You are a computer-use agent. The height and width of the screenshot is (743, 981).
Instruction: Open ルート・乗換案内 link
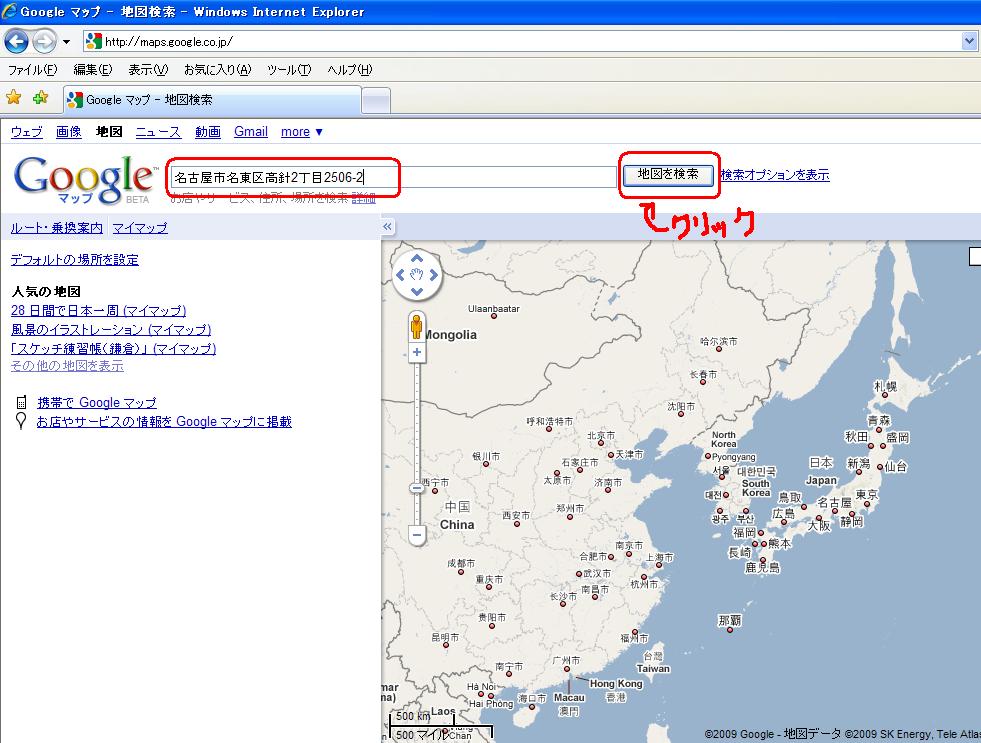[x=56, y=228]
